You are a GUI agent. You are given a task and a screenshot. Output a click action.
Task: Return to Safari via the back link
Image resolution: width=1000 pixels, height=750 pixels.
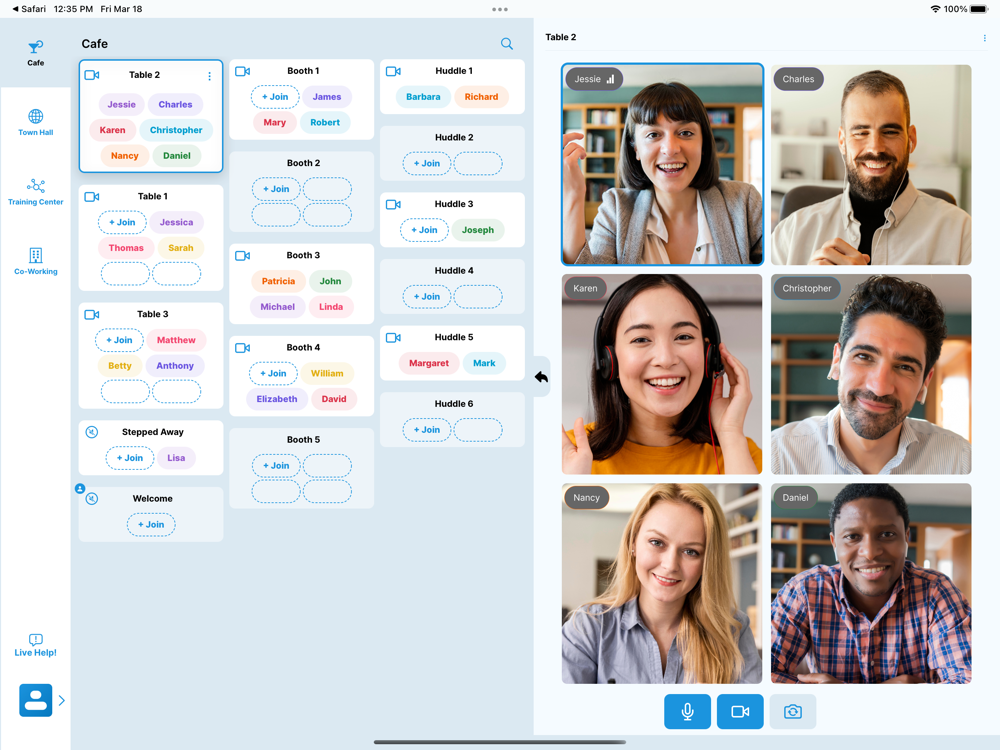click(29, 9)
